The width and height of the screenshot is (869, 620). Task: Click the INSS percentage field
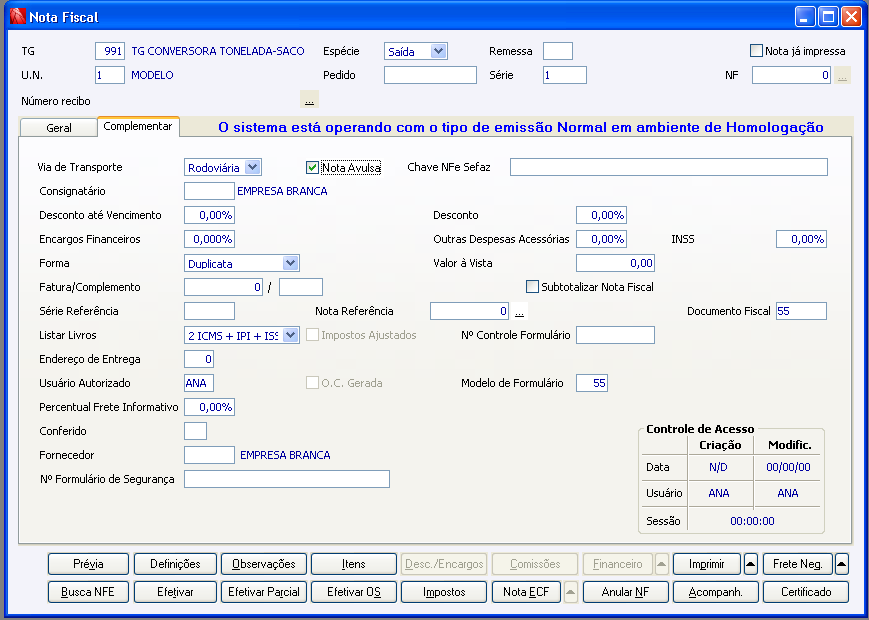click(801, 239)
